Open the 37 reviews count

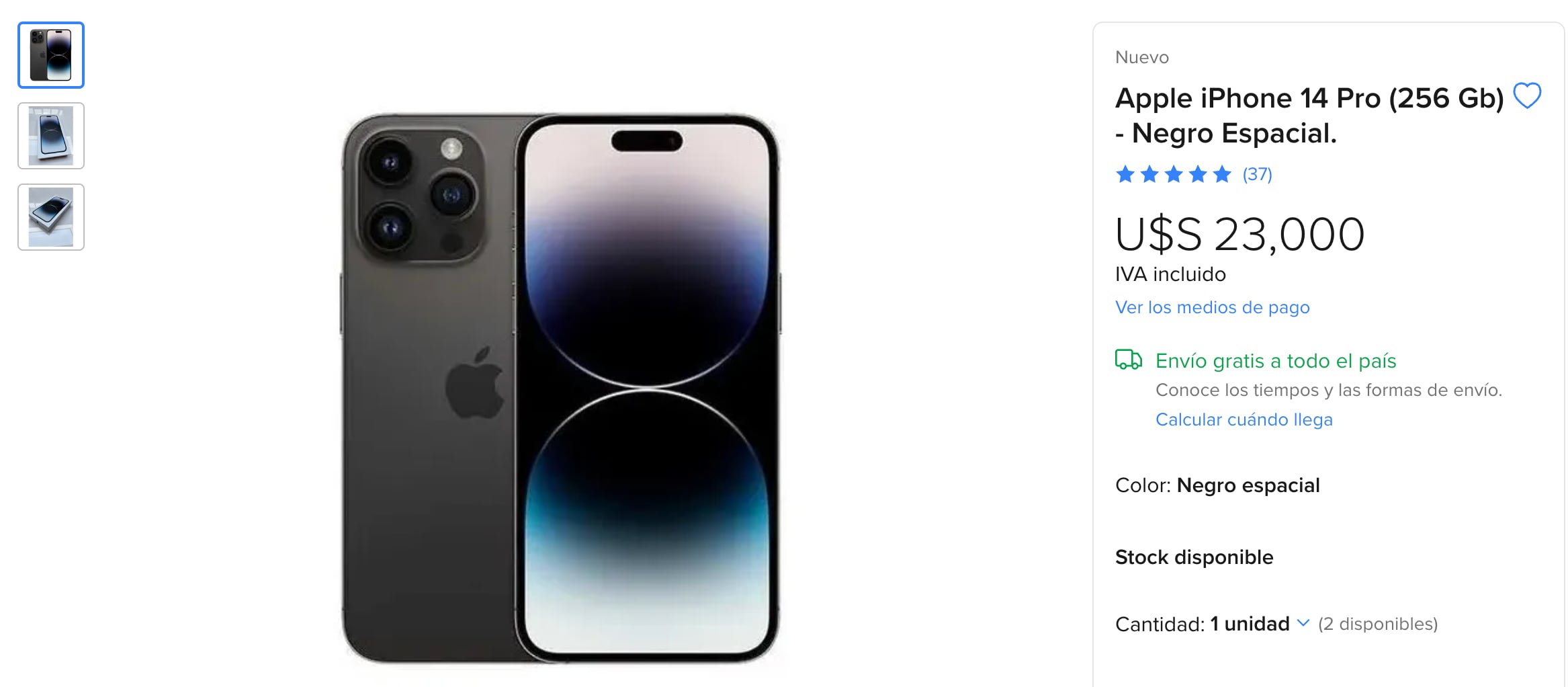tap(1257, 175)
